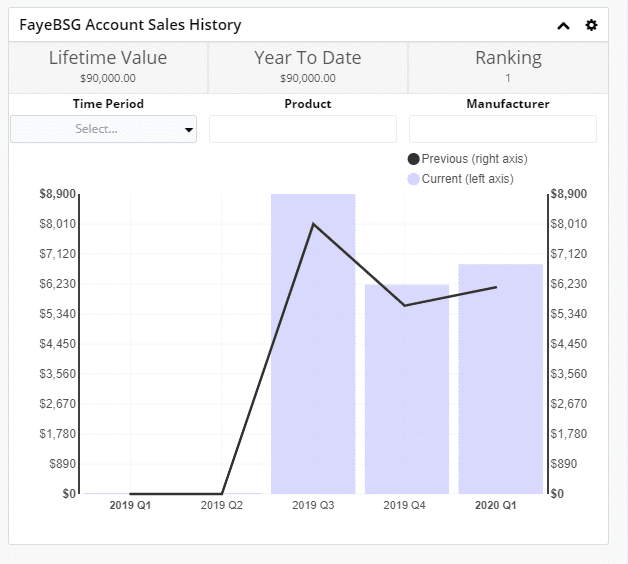Click the left axis $8,900 label

pos(57,194)
